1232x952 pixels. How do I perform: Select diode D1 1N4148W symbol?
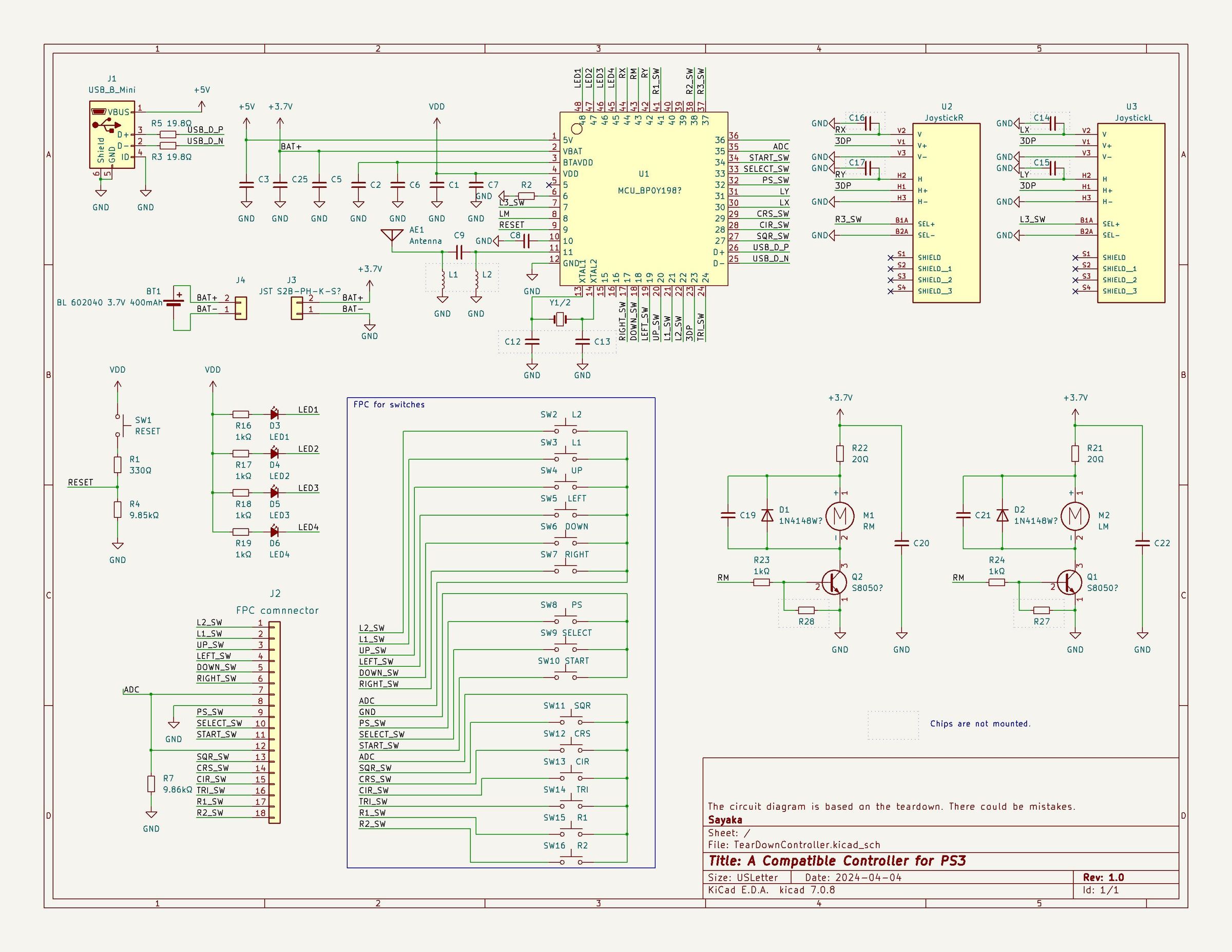click(x=766, y=515)
